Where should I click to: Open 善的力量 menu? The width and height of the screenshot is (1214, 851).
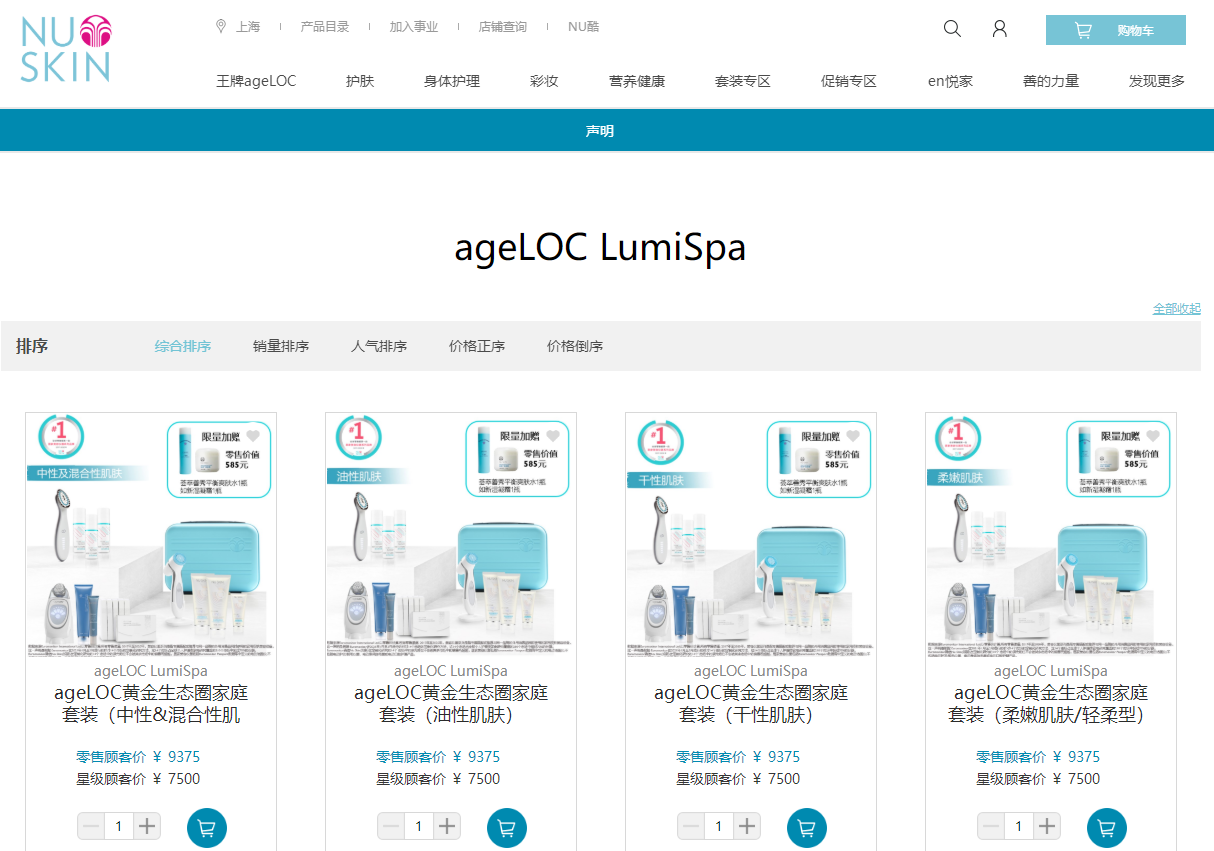pos(1051,81)
